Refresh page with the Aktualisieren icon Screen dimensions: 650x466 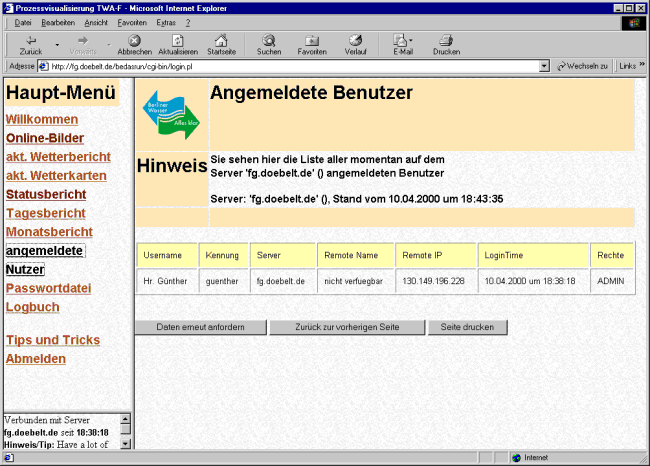[x=178, y=40]
